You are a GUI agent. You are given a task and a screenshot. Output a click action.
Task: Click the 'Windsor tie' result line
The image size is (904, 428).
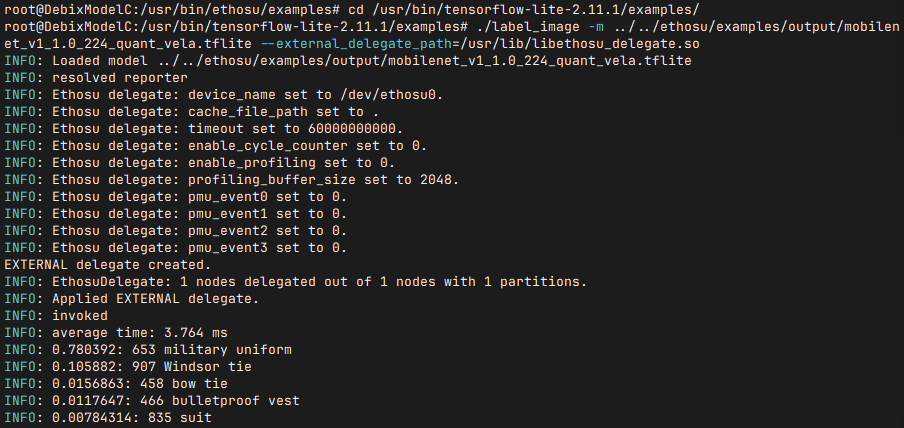128,367
